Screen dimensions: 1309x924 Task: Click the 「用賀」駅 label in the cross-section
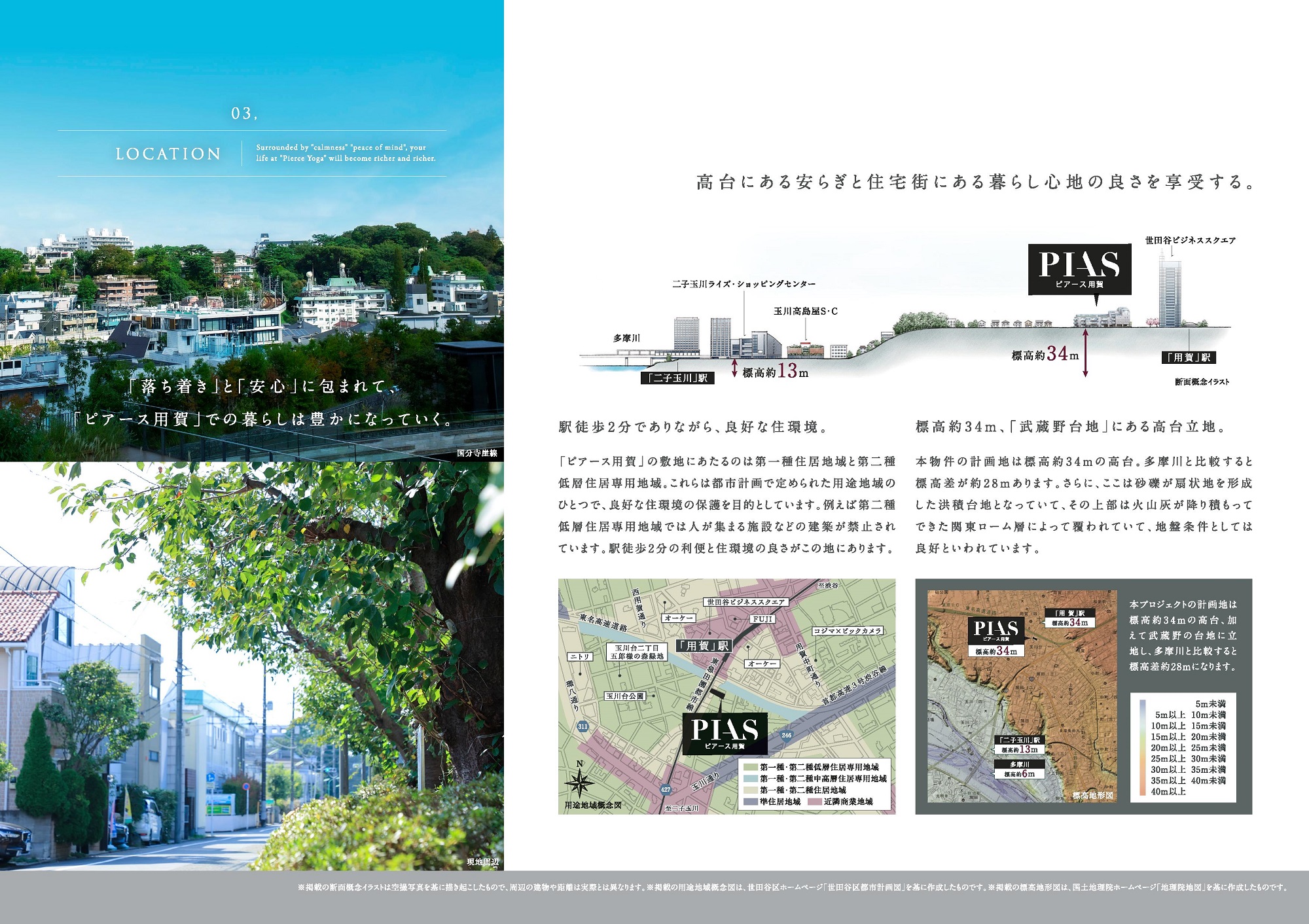pyautogui.click(x=1189, y=357)
